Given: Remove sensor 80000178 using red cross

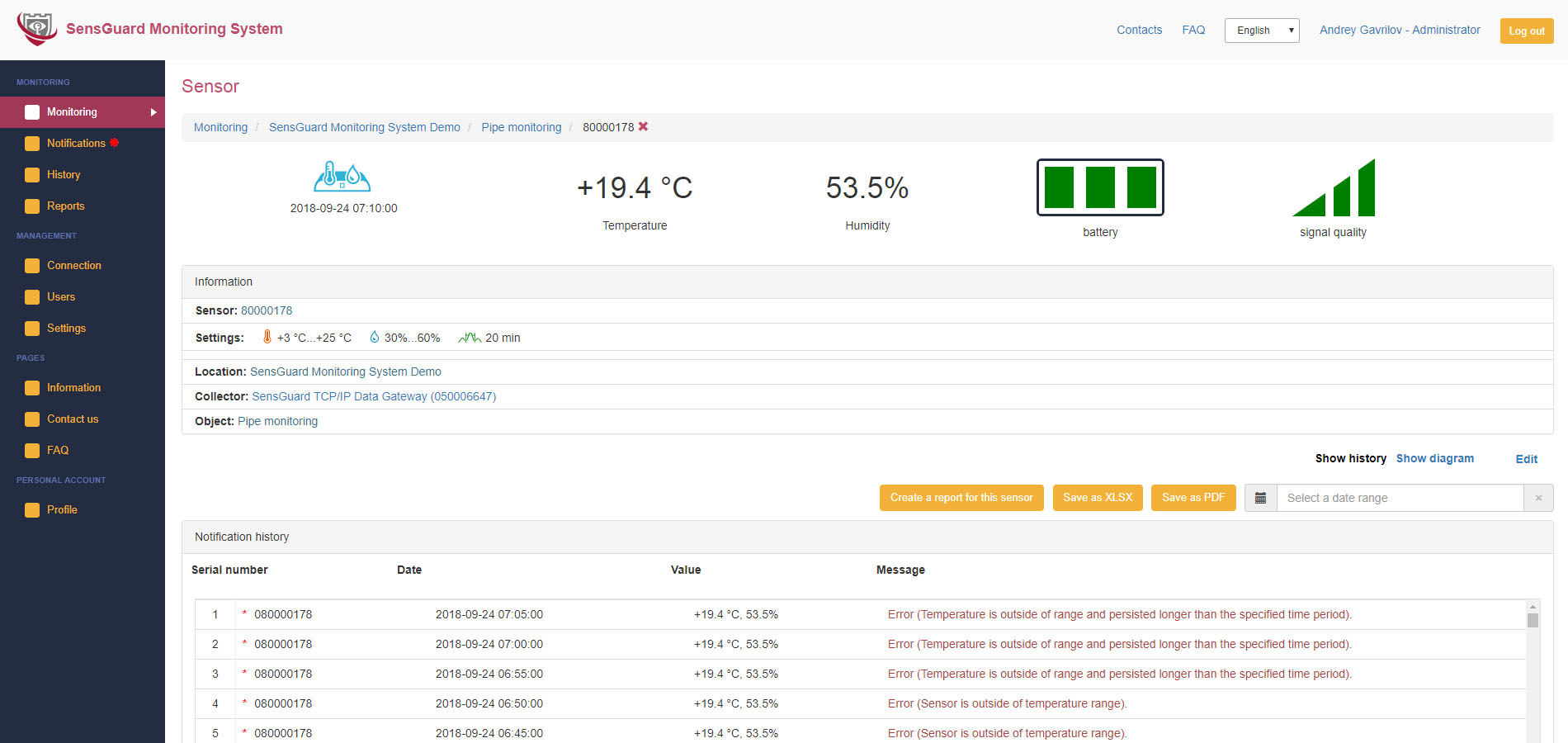Looking at the screenshot, I should click(643, 127).
